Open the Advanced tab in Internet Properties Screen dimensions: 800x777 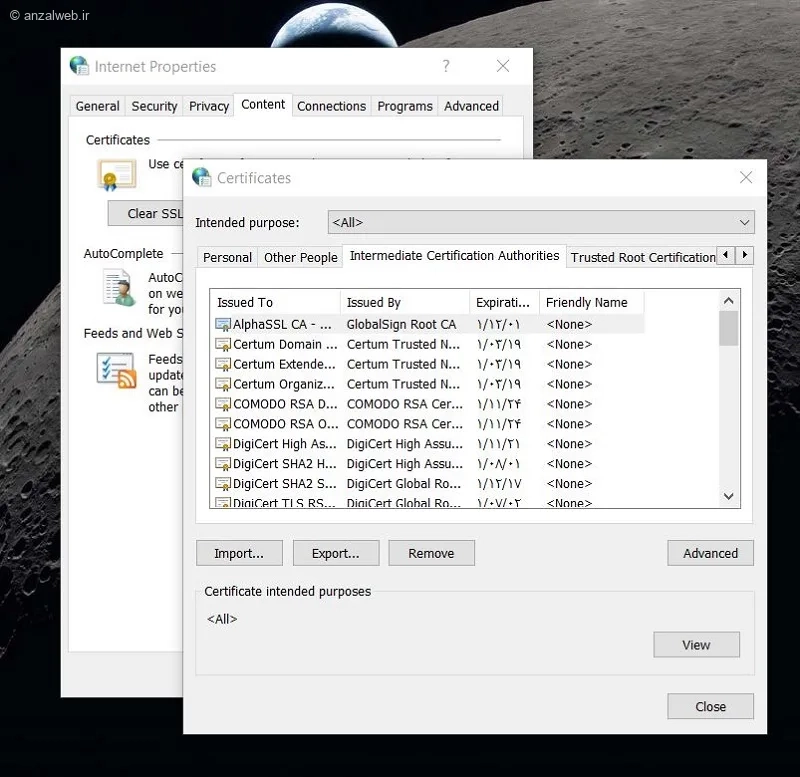point(471,106)
